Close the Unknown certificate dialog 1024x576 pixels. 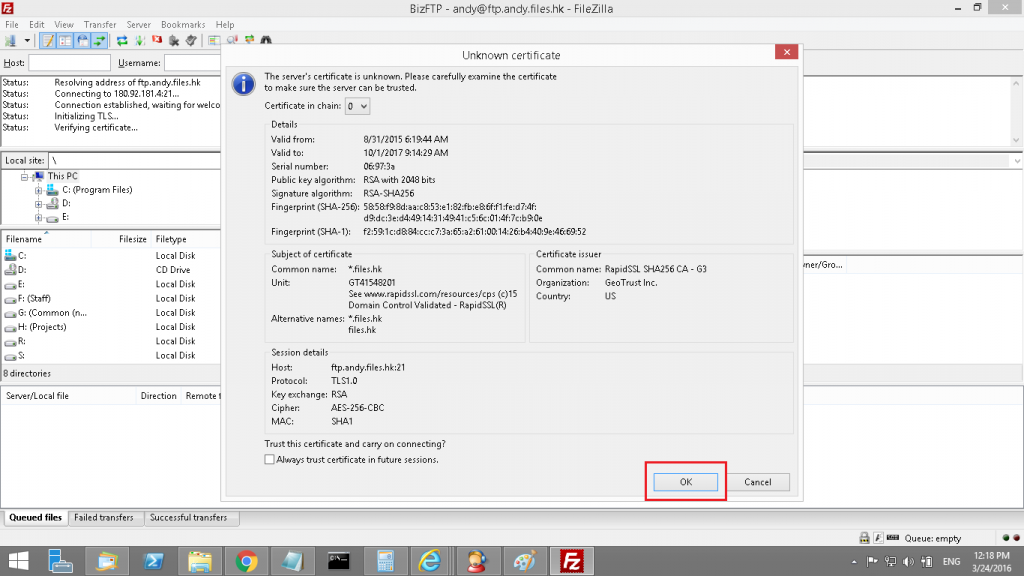pyautogui.click(x=787, y=52)
